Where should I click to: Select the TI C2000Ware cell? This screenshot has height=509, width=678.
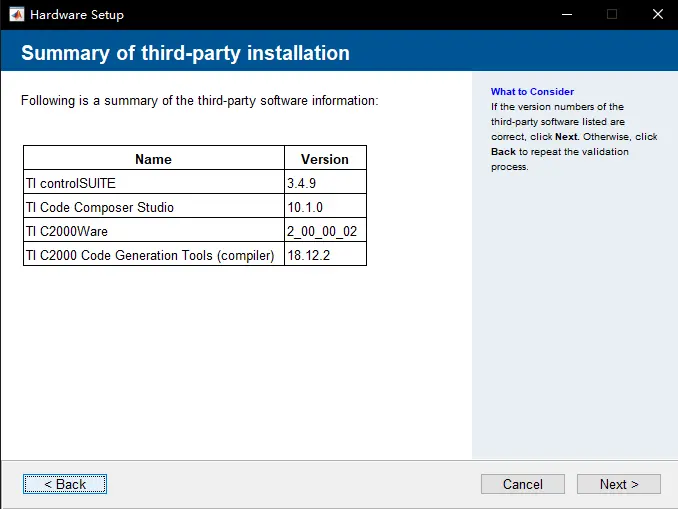tap(154, 231)
